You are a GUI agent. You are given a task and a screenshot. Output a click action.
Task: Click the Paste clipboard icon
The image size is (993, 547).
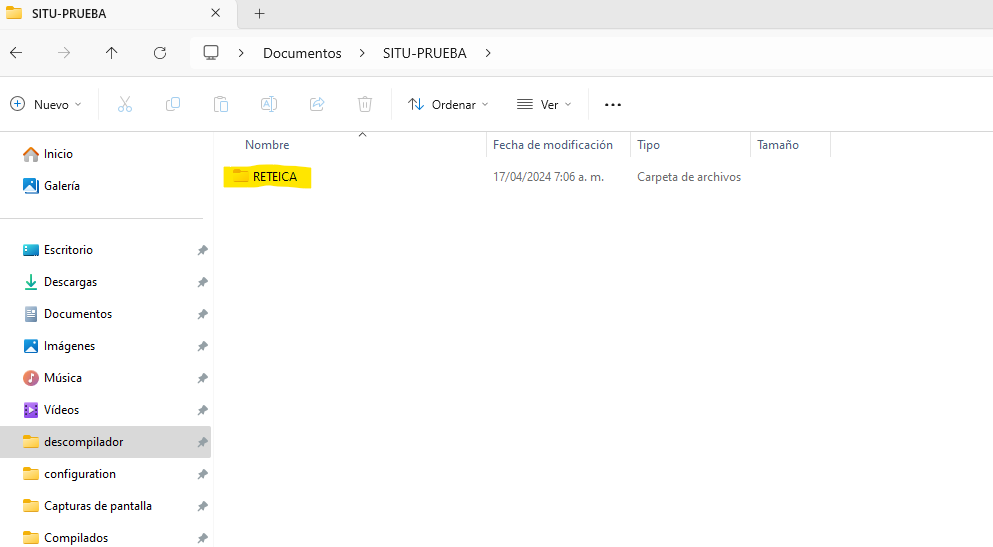pyautogui.click(x=221, y=104)
